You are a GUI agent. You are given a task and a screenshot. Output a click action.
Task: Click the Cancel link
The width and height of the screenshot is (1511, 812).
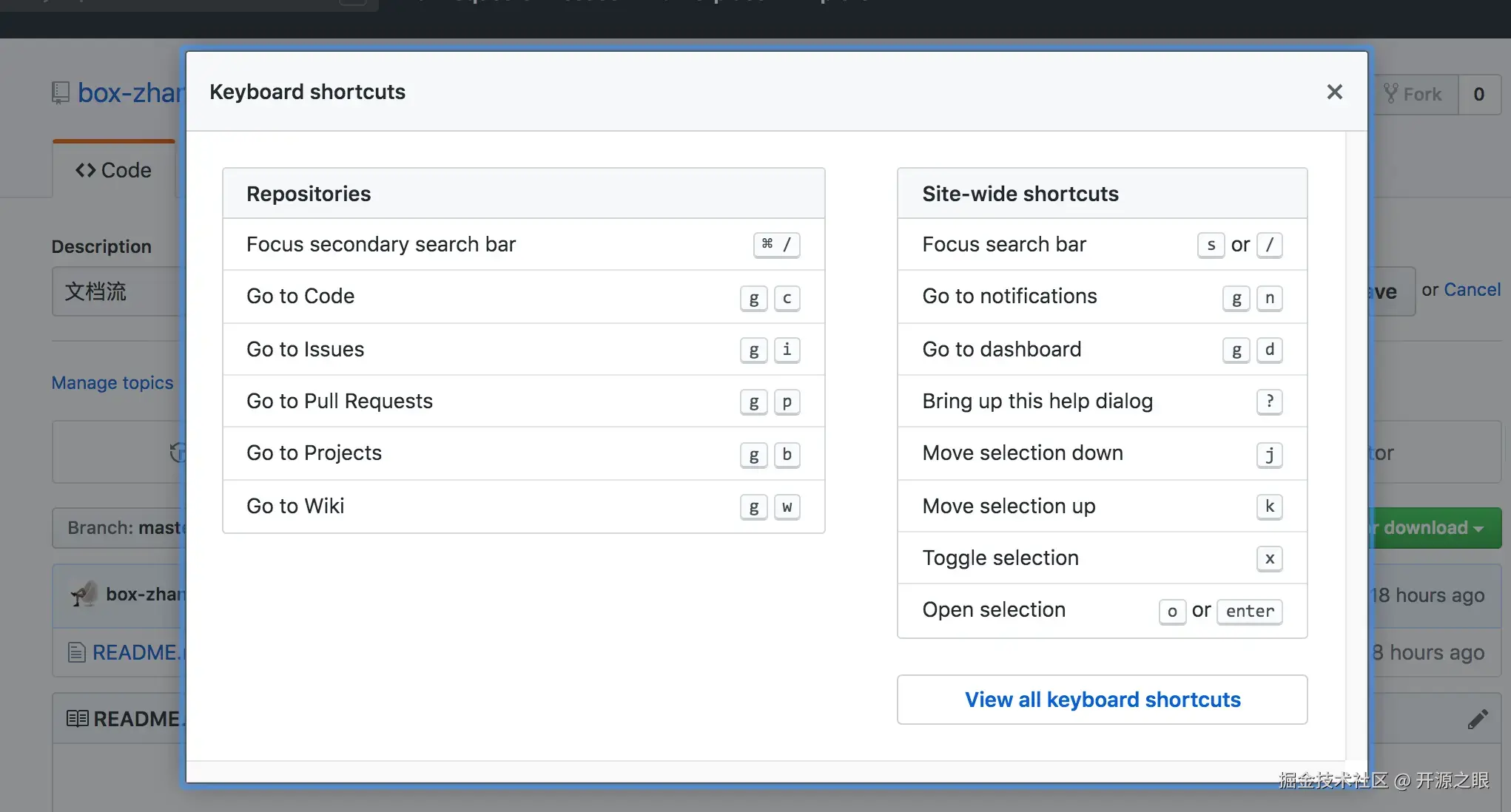[1471, 290]
